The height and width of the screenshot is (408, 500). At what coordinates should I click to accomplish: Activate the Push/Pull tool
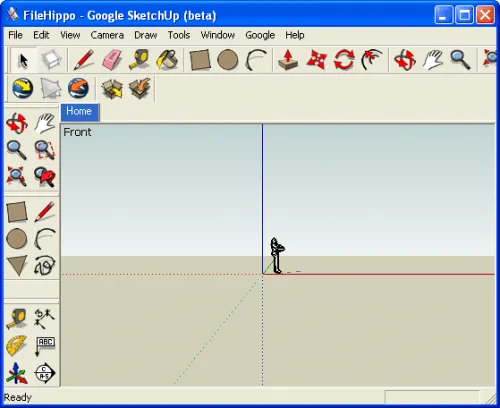[288, 60]
